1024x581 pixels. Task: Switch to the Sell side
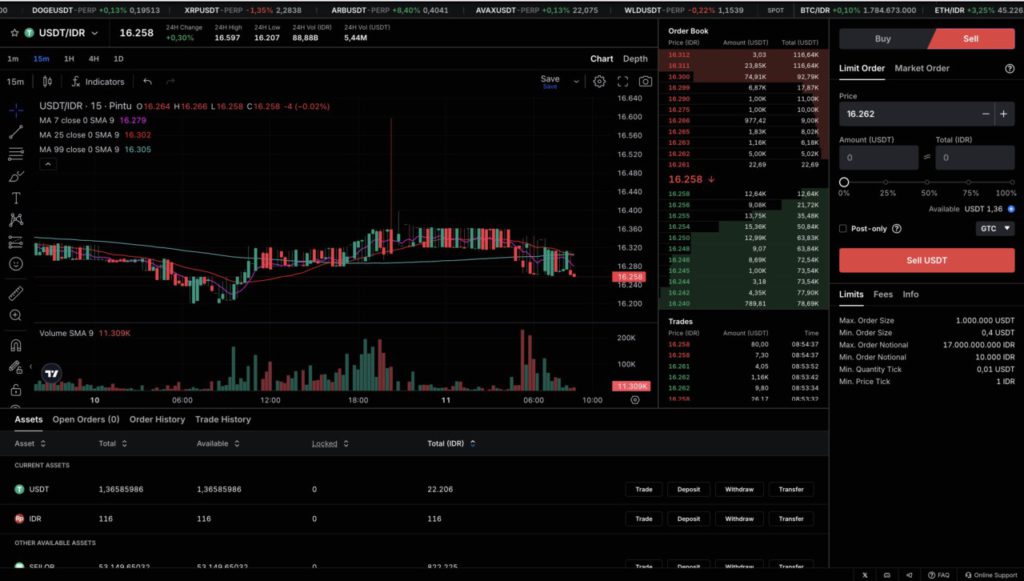971,39
